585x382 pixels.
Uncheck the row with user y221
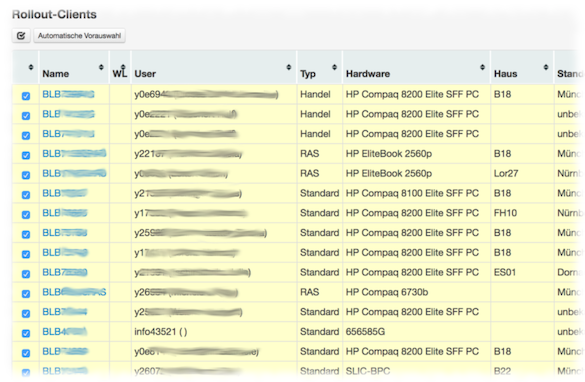pos(26,155)
